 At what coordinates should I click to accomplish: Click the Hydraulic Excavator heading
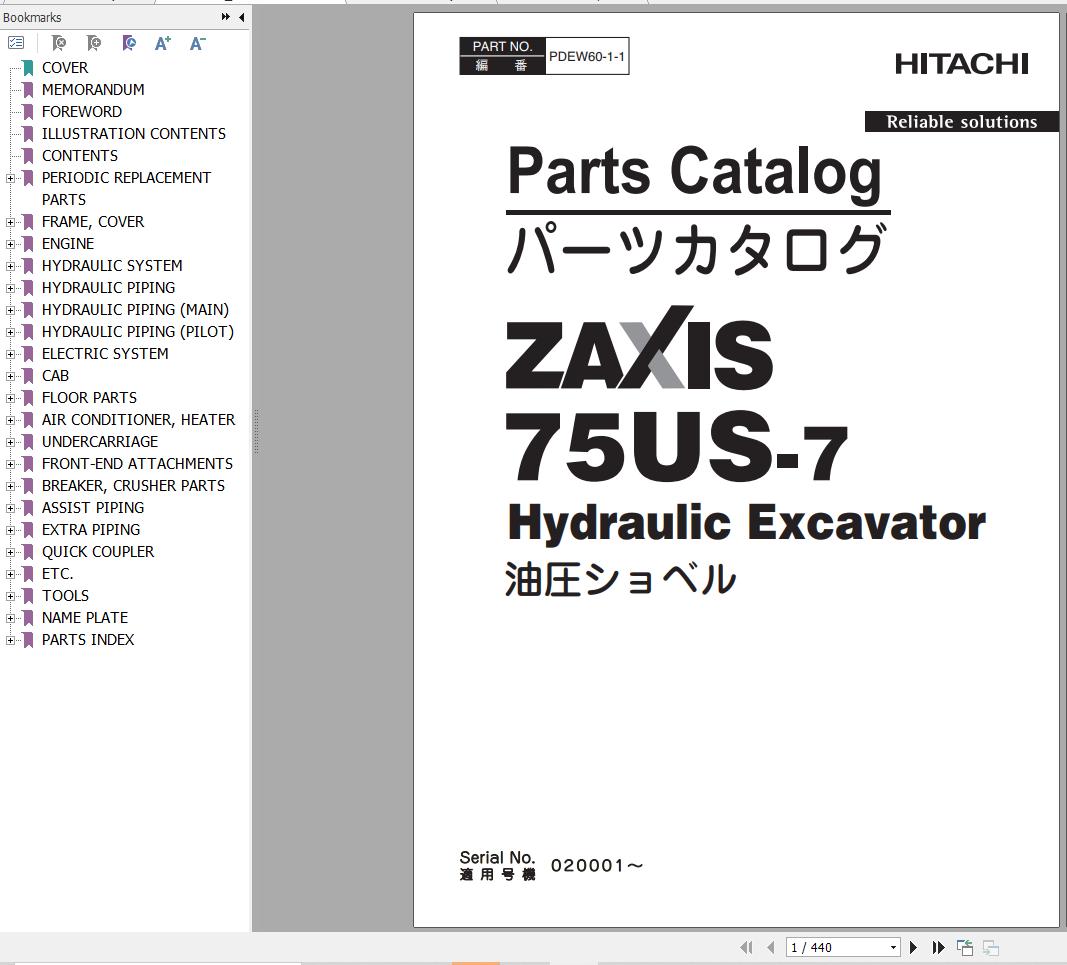pyautogui.click(x=746, y=523)
